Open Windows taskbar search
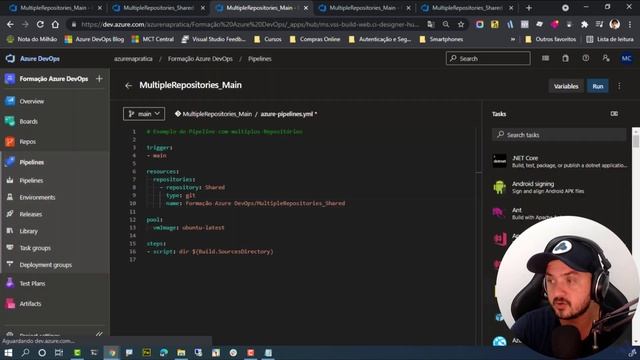The height and width of the screenshot is (360, 640). pos(25,353)
